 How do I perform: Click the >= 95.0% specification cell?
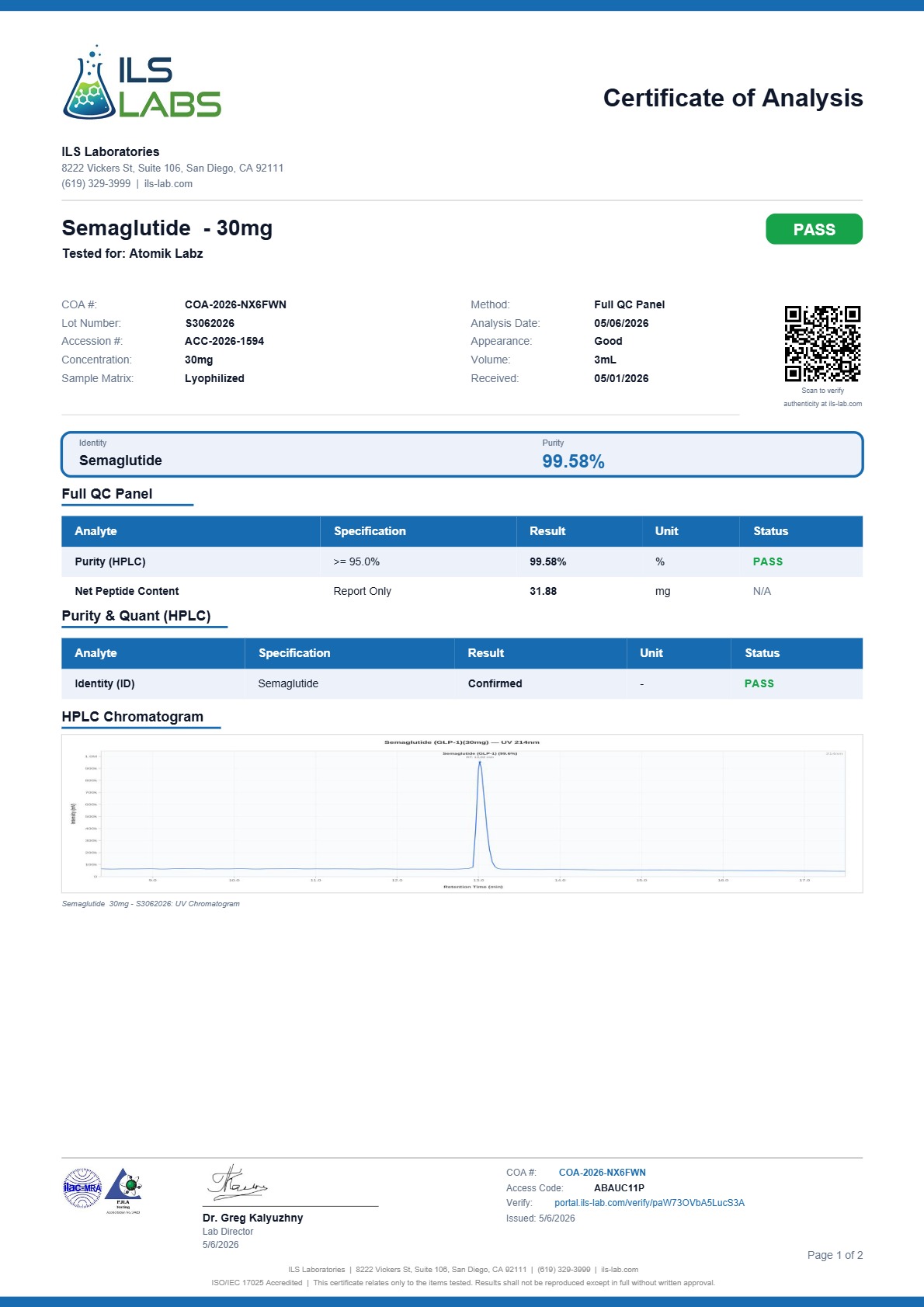(356, 561)
